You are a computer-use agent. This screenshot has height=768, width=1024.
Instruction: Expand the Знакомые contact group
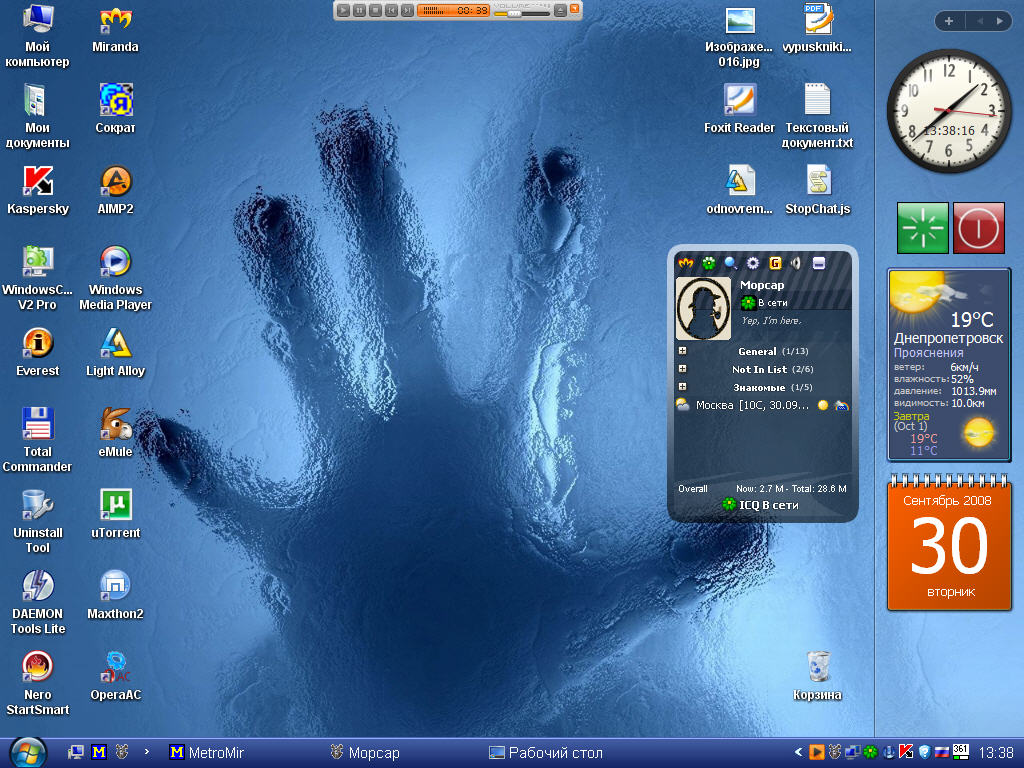tap(682, 387)
